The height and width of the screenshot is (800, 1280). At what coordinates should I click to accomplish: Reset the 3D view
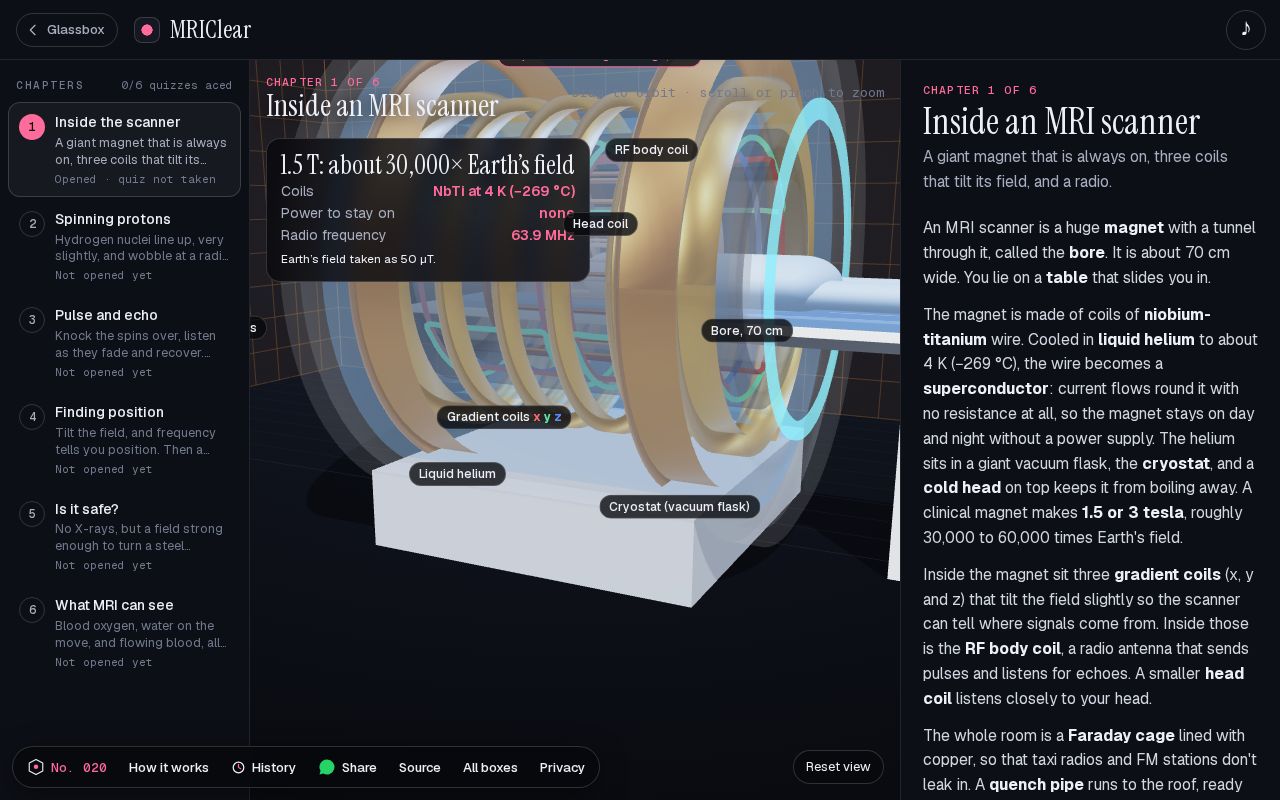(x=838, y=767)
